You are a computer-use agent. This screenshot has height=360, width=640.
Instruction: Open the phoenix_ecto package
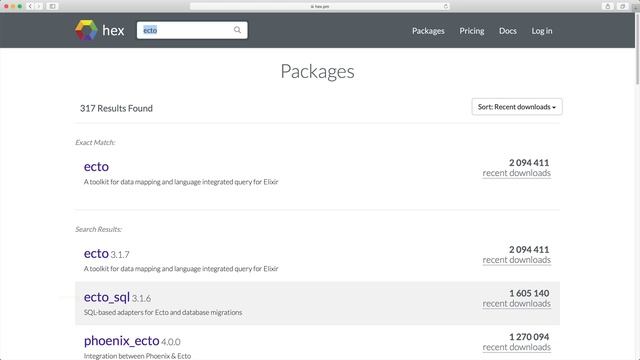[x=121, y=341]
